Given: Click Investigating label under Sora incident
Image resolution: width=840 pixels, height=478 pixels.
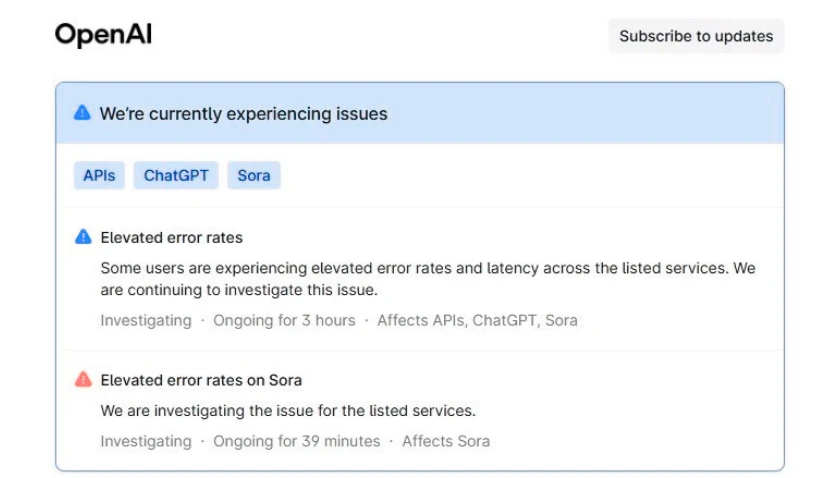Looking at the screenshot, I should click(x=146, y=442).
